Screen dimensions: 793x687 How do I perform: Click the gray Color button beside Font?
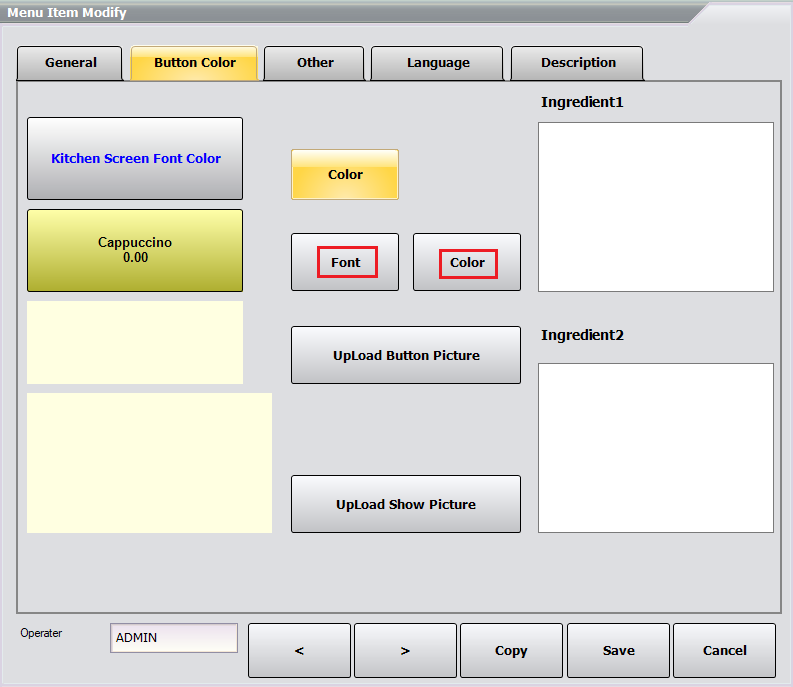[467, 262]
